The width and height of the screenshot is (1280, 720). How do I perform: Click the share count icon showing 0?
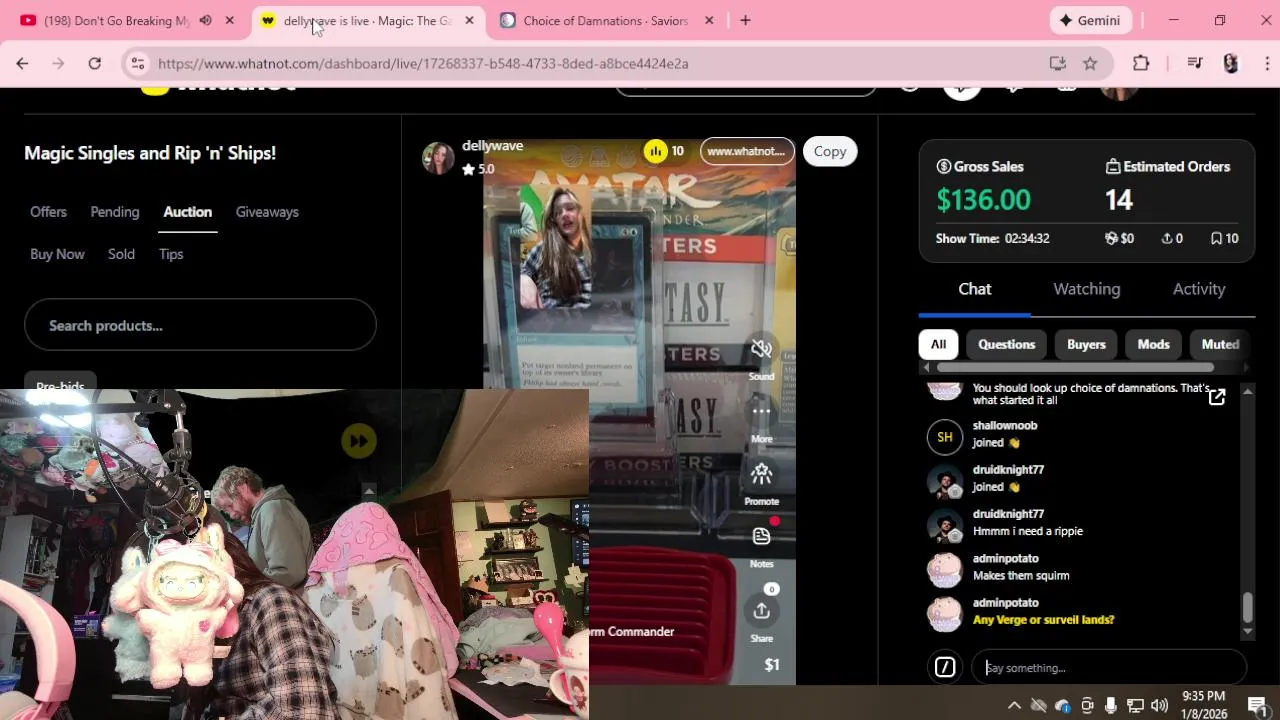(x=1167, y=238)
